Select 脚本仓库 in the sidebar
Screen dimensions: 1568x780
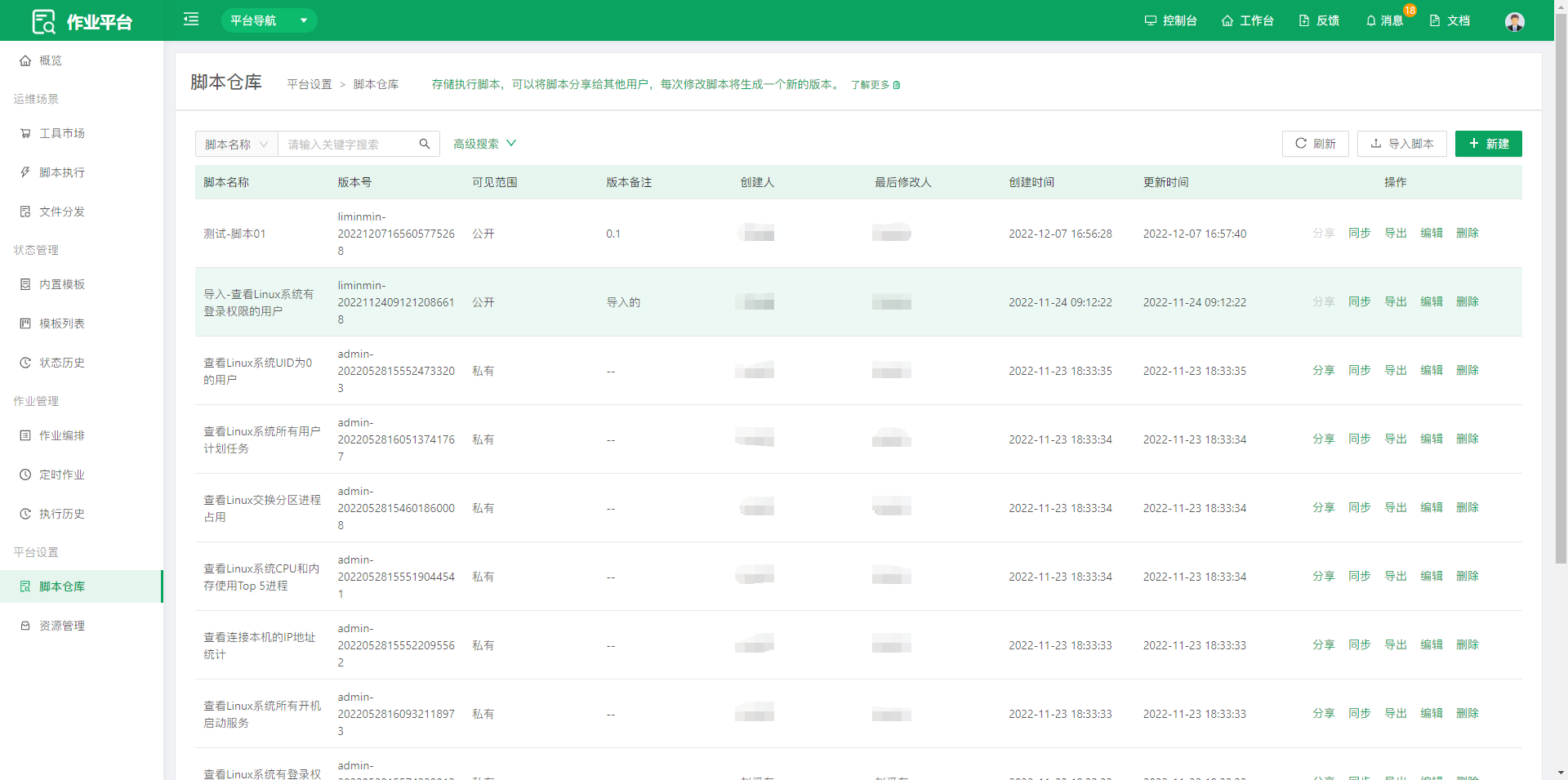tap(82, 586)
